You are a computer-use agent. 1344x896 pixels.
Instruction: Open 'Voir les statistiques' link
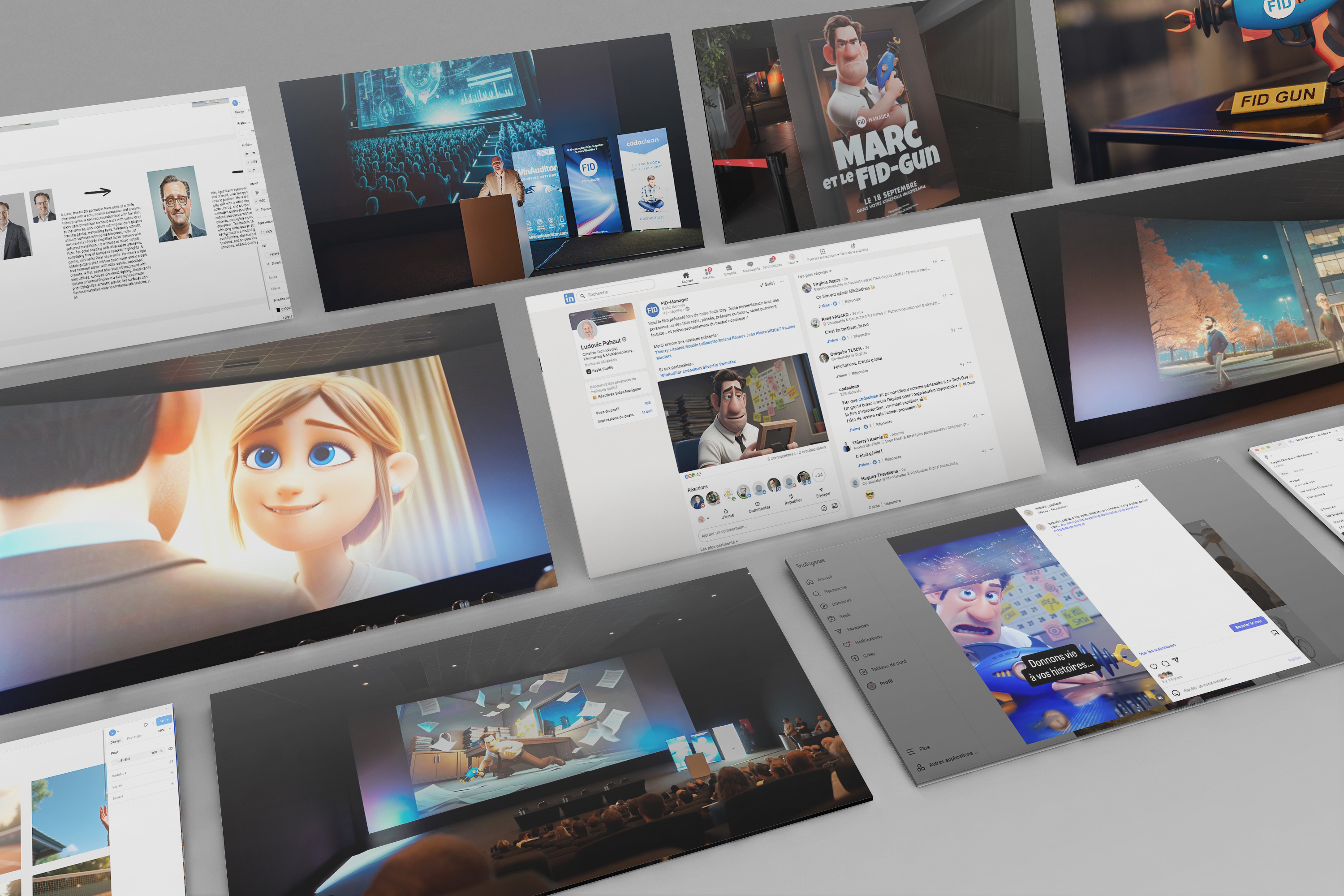1157,650
